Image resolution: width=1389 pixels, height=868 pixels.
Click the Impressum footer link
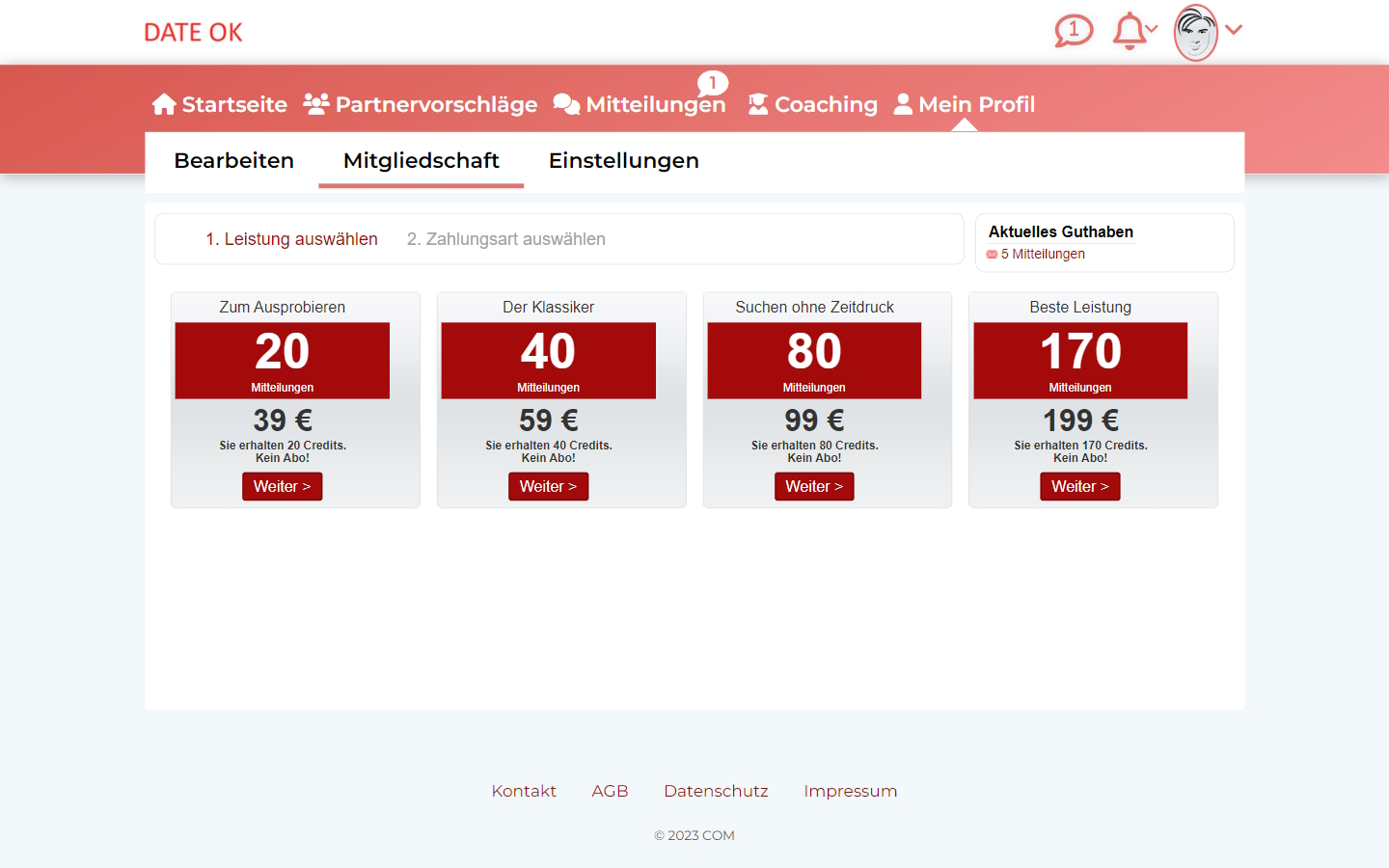click(x=850, y=790)
